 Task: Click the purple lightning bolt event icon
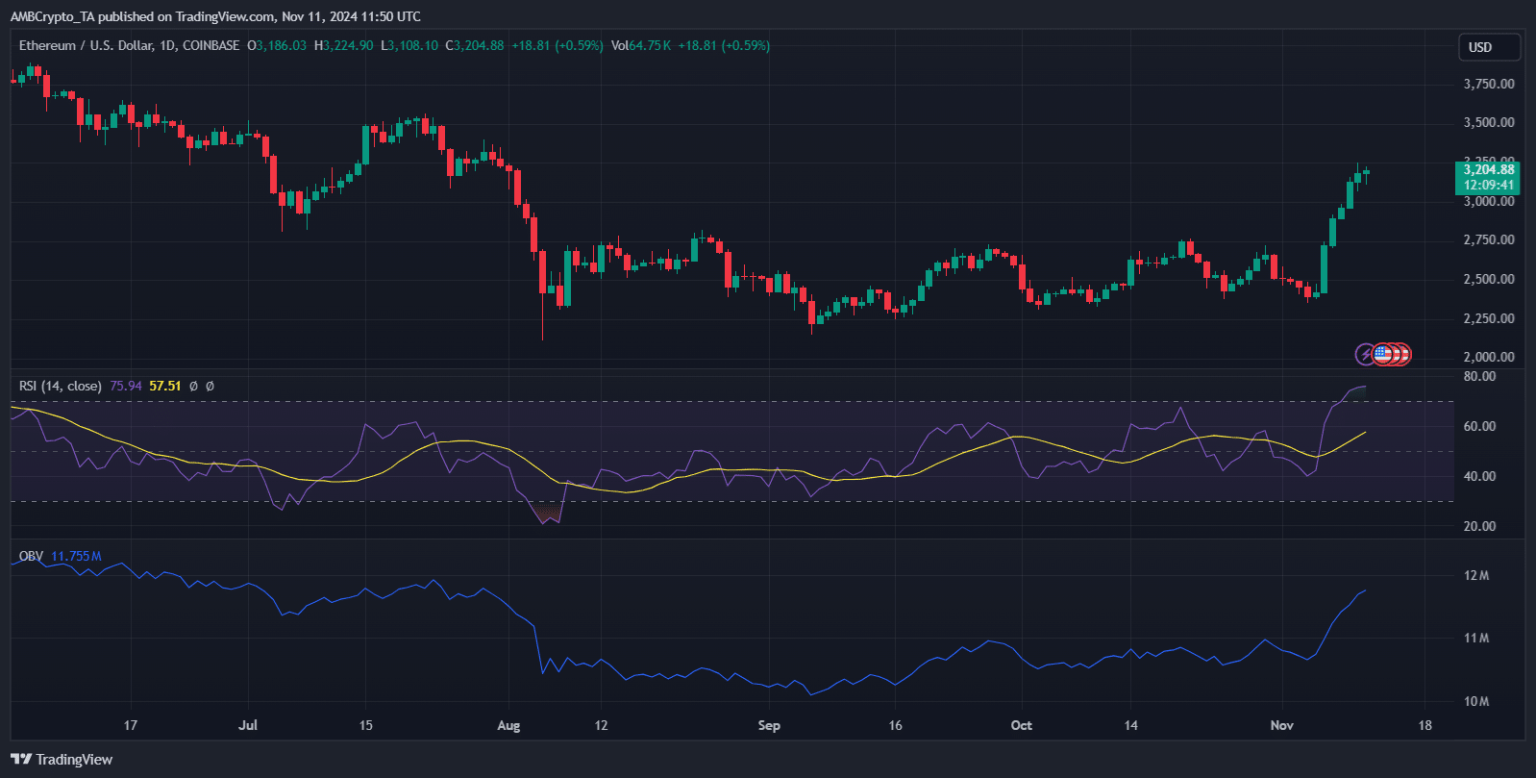[x=1366, y=354]
